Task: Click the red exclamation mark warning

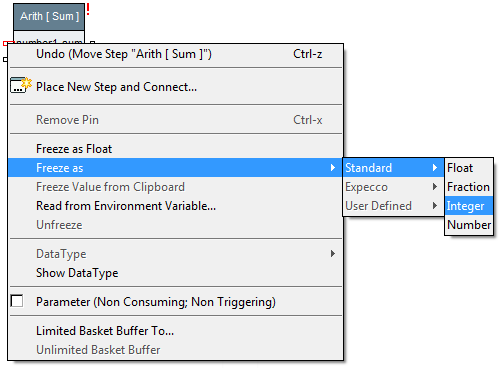Action: [x=88, y=9]
